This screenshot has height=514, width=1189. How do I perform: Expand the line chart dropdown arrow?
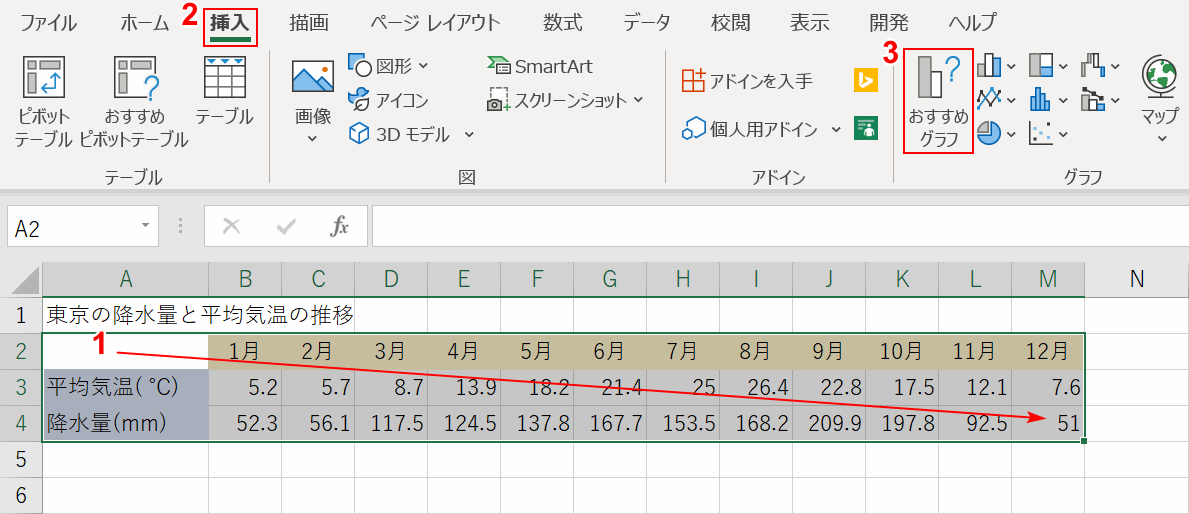pos(1012,99)
